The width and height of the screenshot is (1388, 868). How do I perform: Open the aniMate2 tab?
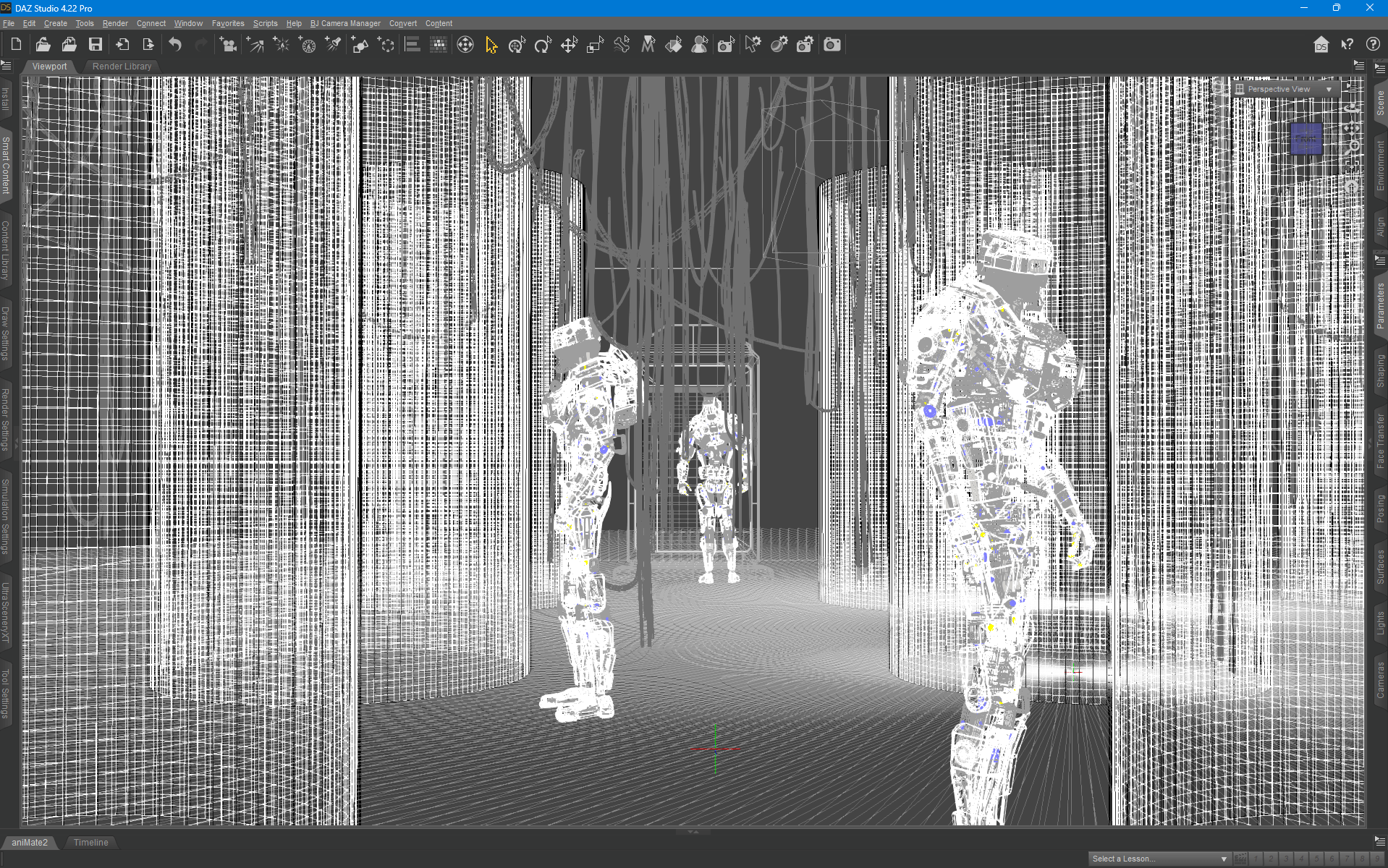coord(30,842)
